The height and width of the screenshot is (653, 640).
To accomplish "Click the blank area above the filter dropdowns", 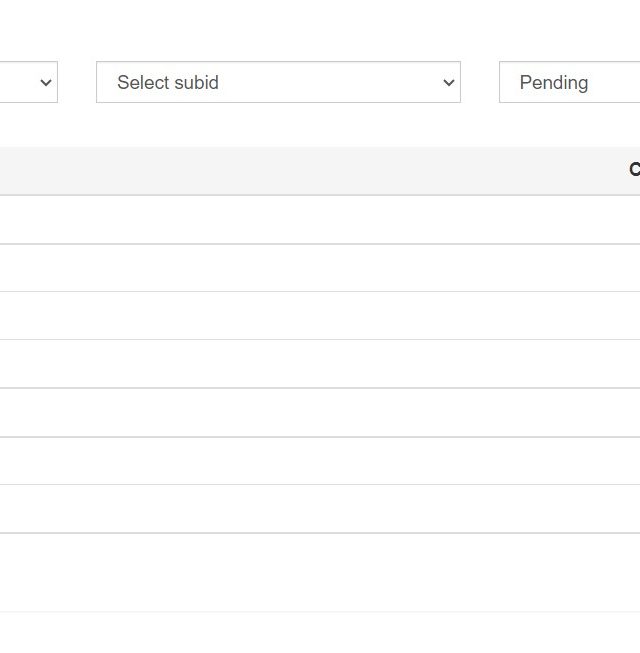I will [x=320, y=30].
